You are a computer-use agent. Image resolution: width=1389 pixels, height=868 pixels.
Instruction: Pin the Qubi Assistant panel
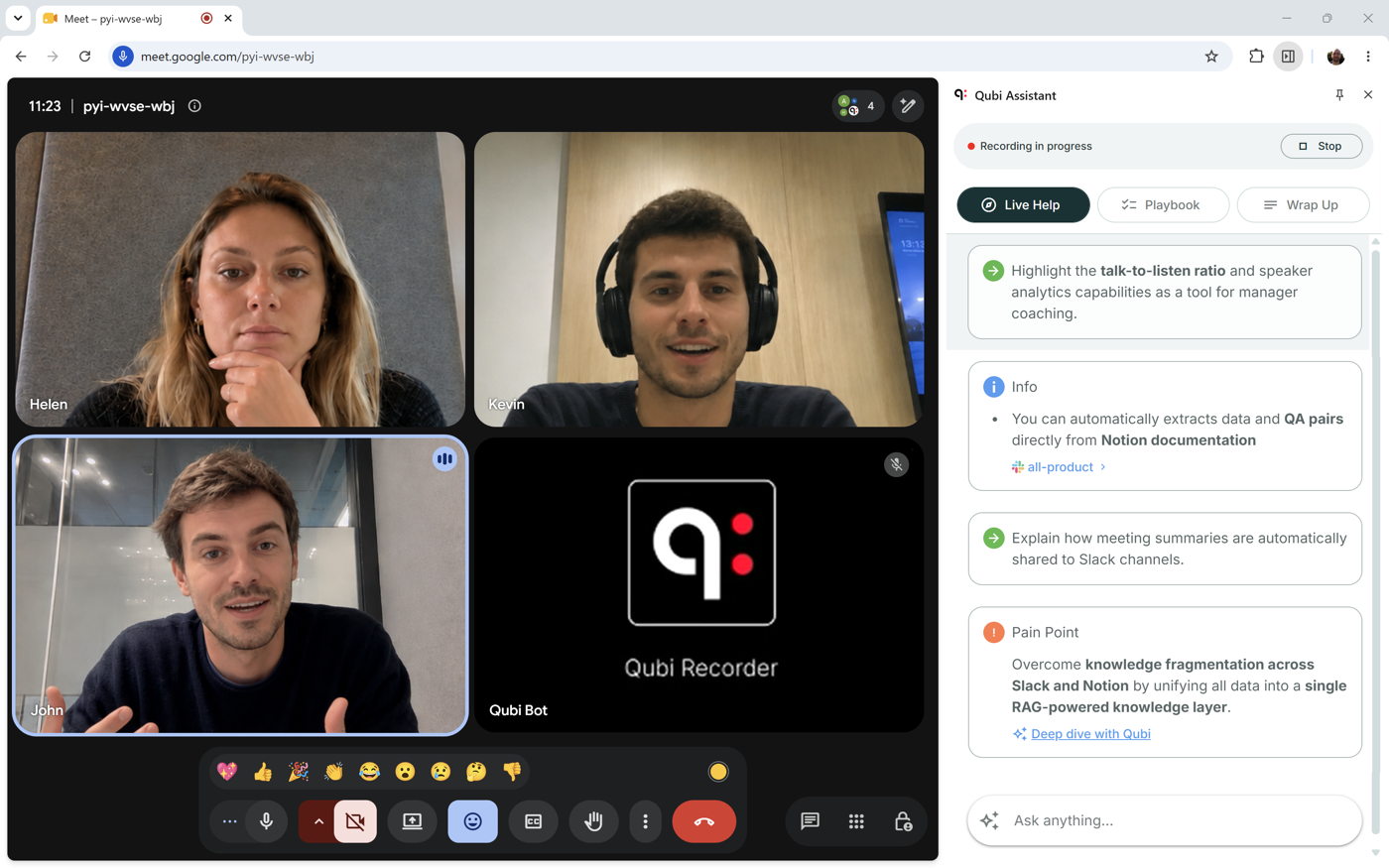pyautogui.click(x=1339, y=95)
